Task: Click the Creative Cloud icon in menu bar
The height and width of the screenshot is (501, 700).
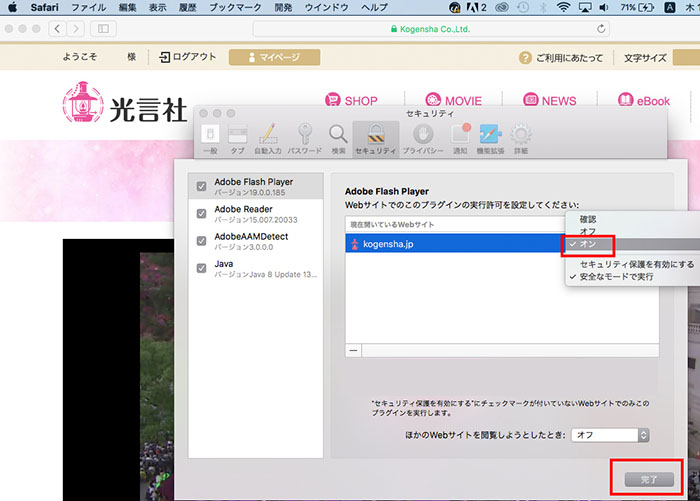Action: tap(502, 7)
